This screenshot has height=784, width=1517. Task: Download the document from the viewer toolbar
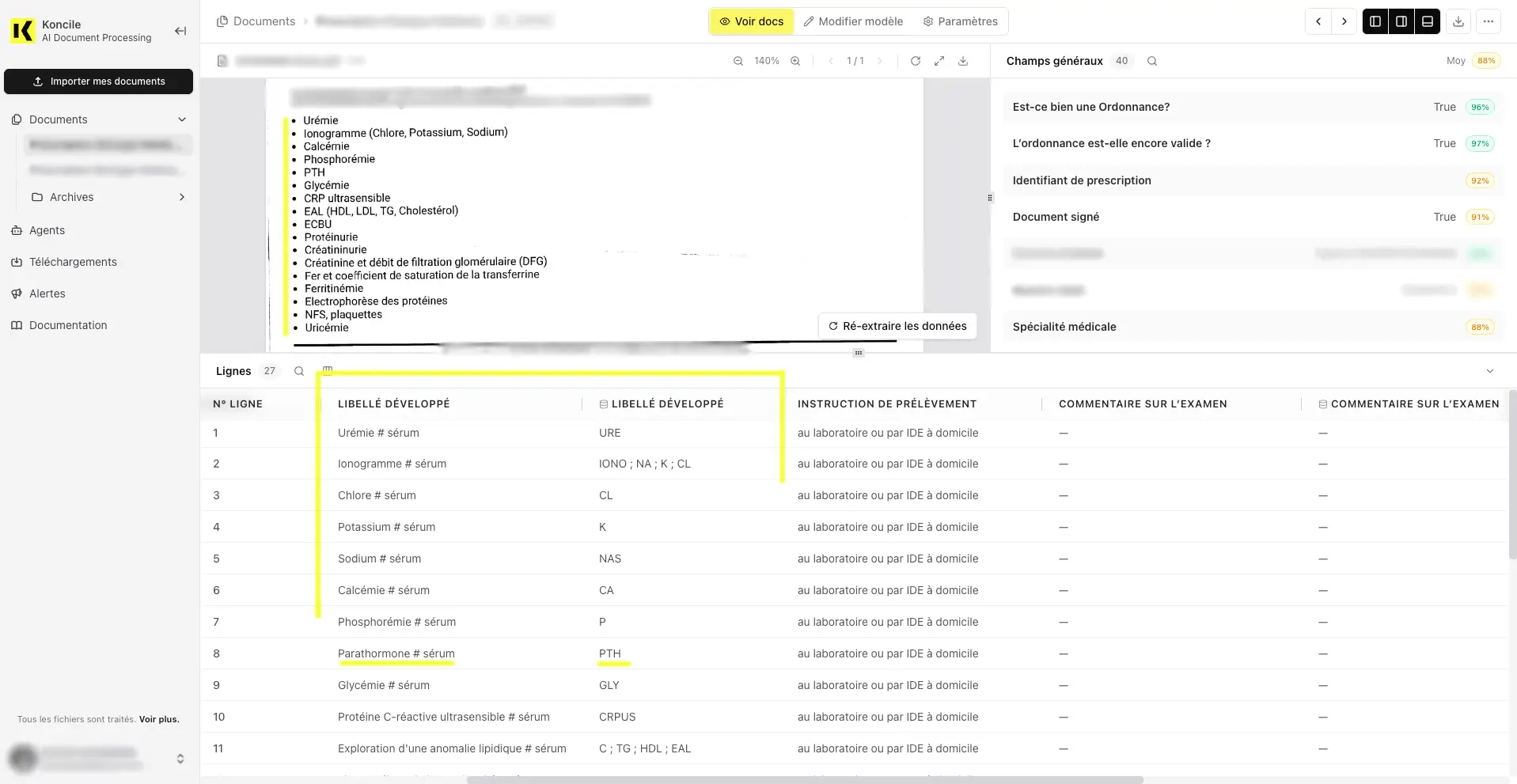coord(963,61)
